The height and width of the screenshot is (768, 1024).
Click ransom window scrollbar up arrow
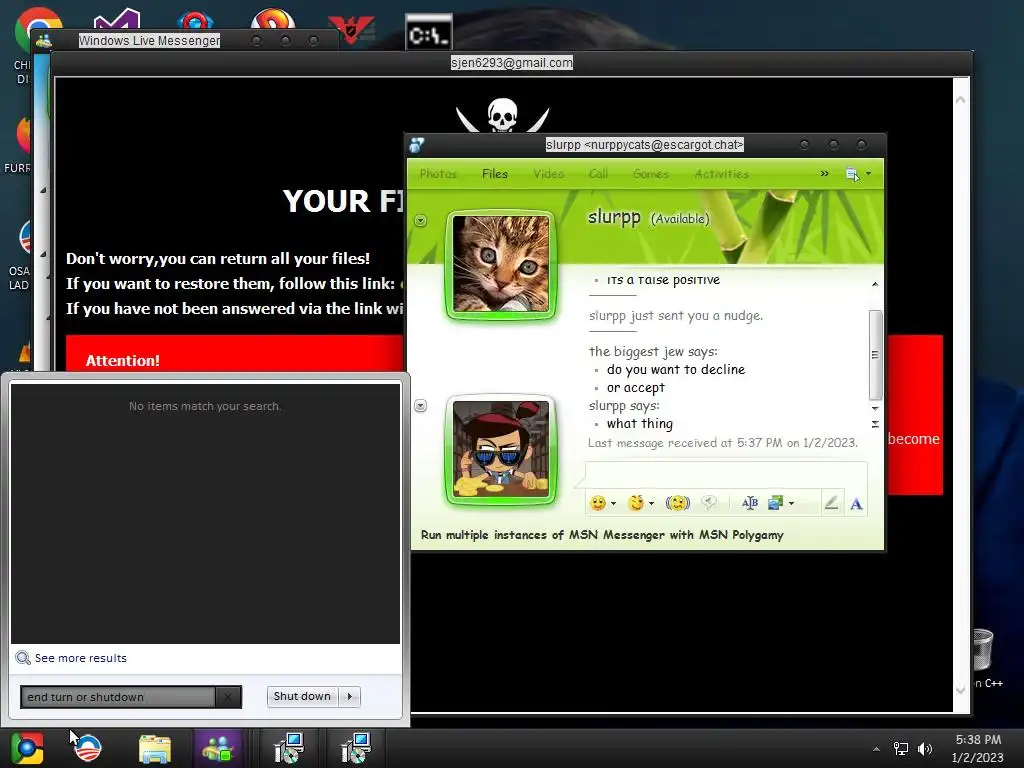tap(961, 100)
